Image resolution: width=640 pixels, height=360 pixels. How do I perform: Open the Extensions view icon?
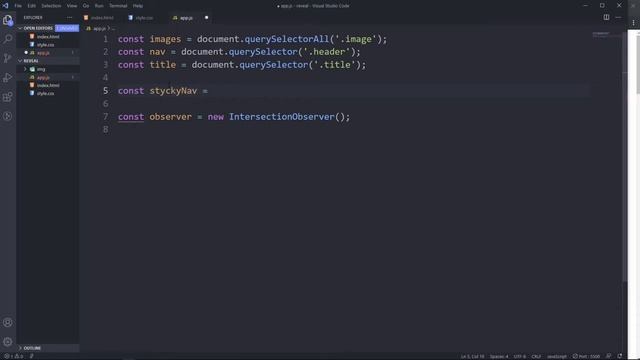tap(7, 97)
